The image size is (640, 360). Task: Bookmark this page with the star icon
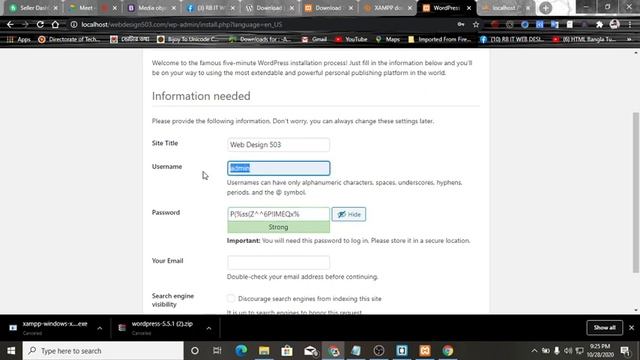(x=476, y=24)
